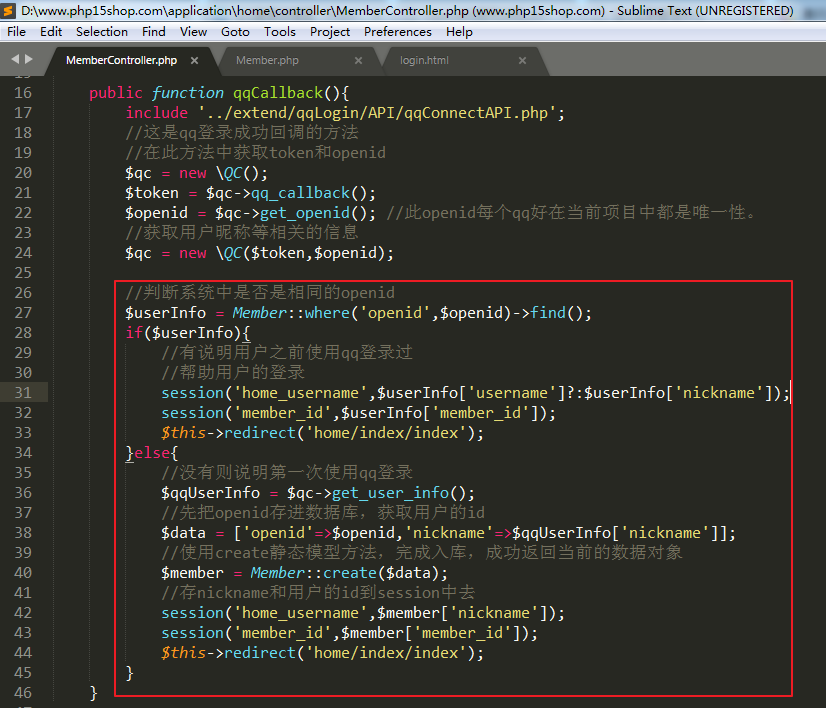Click the Sublime Text app icon in title bar

[x=9, y=11]
